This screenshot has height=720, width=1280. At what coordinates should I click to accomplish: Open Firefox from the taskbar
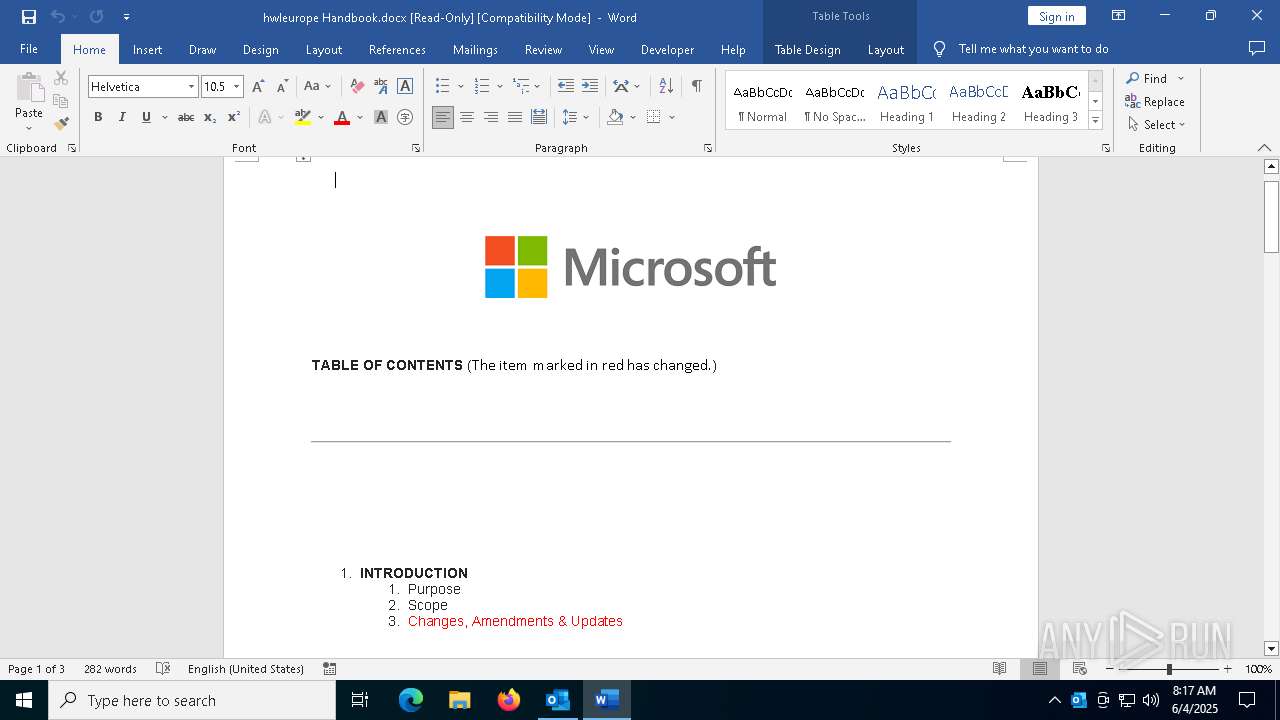pyautogui.click(x=509, y=700)
